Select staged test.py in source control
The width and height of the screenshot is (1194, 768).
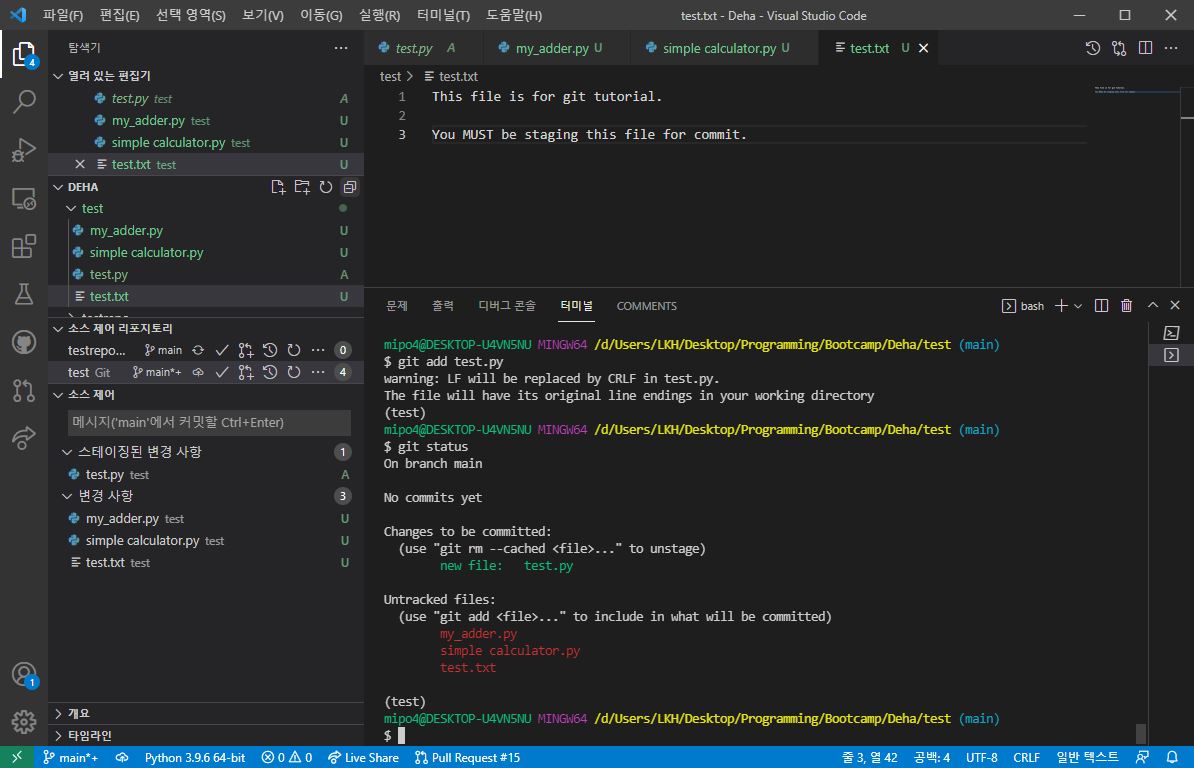coord(206,475)
